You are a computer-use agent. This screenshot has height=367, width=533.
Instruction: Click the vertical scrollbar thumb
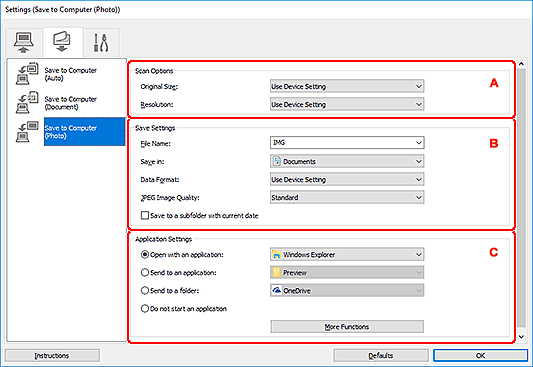pyautogui.click(x=521, y=197)
